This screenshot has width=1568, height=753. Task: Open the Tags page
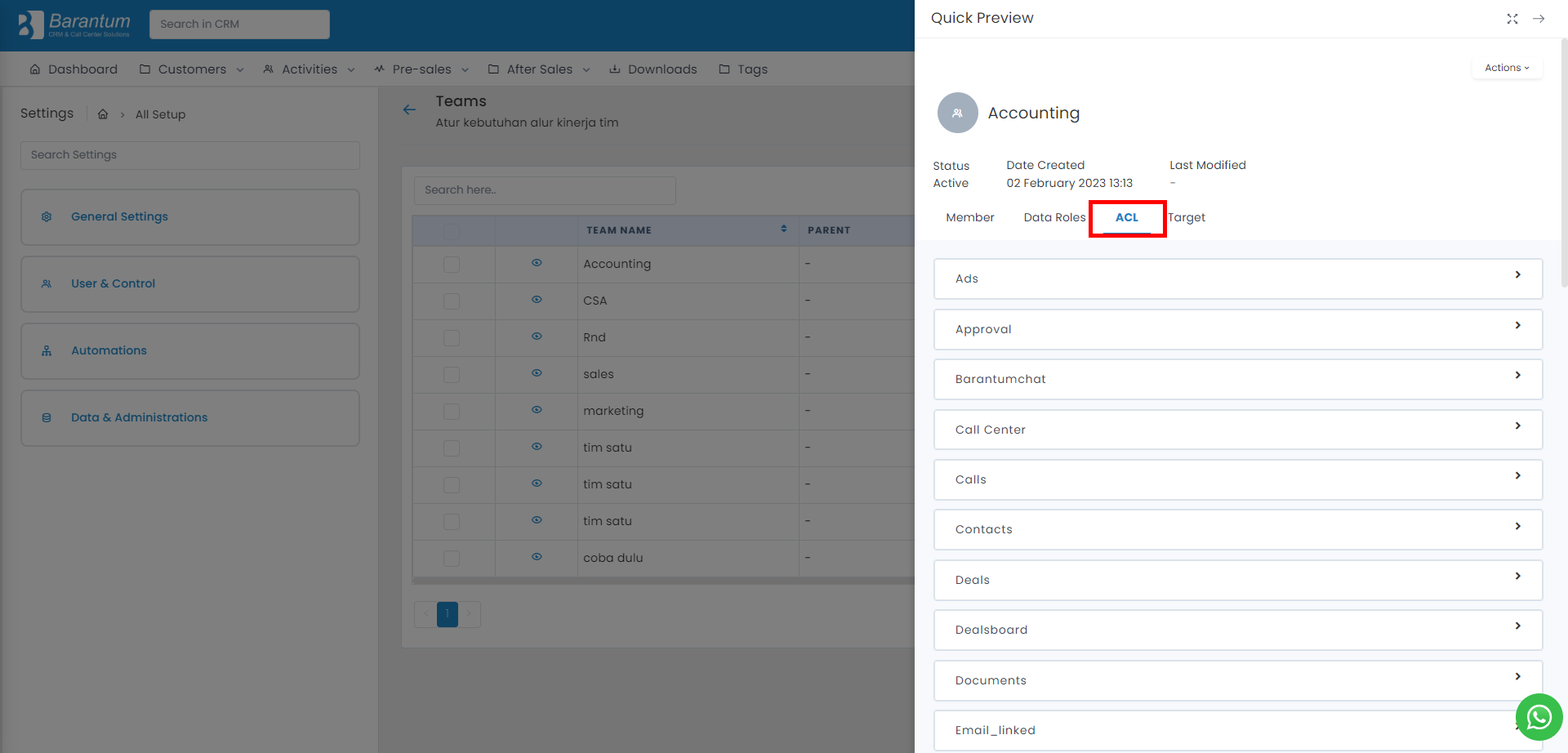[x=743, y=69]
